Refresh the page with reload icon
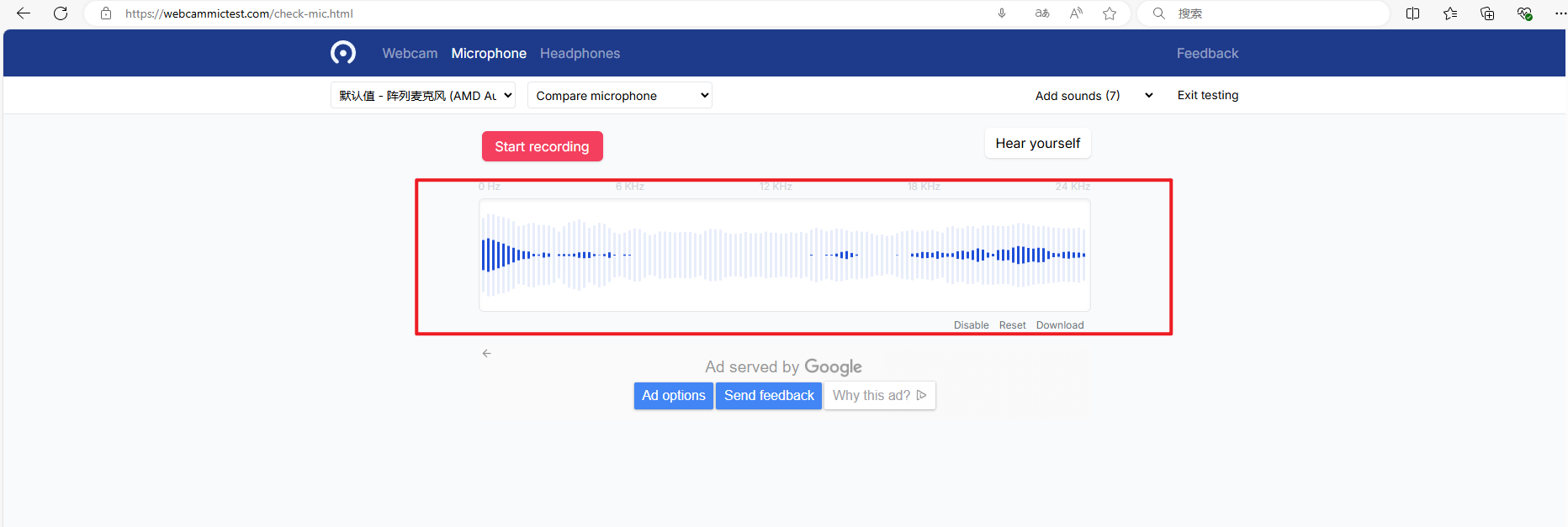1568x527 pixels. 61,13
